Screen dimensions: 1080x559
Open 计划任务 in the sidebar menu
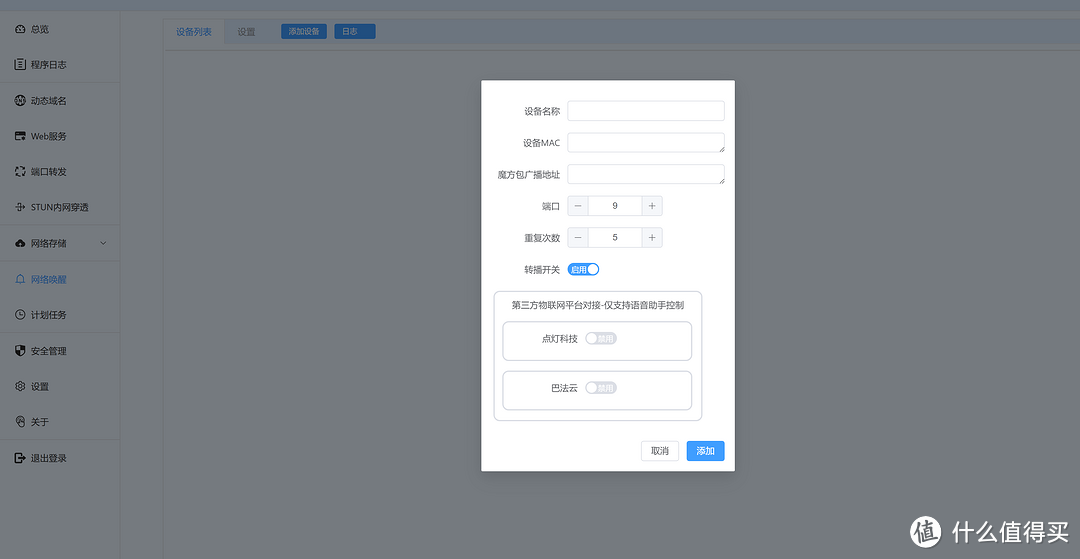click(59, 315)
